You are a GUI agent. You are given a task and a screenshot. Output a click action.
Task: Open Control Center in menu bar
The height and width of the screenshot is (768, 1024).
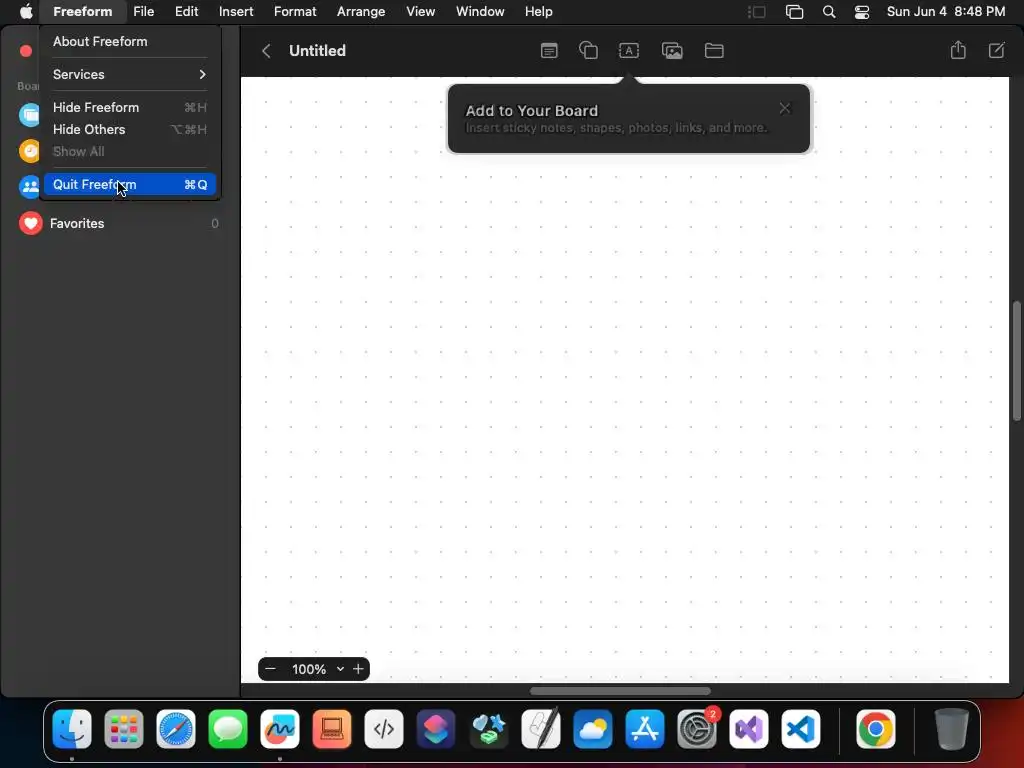(x=862, y=12)
